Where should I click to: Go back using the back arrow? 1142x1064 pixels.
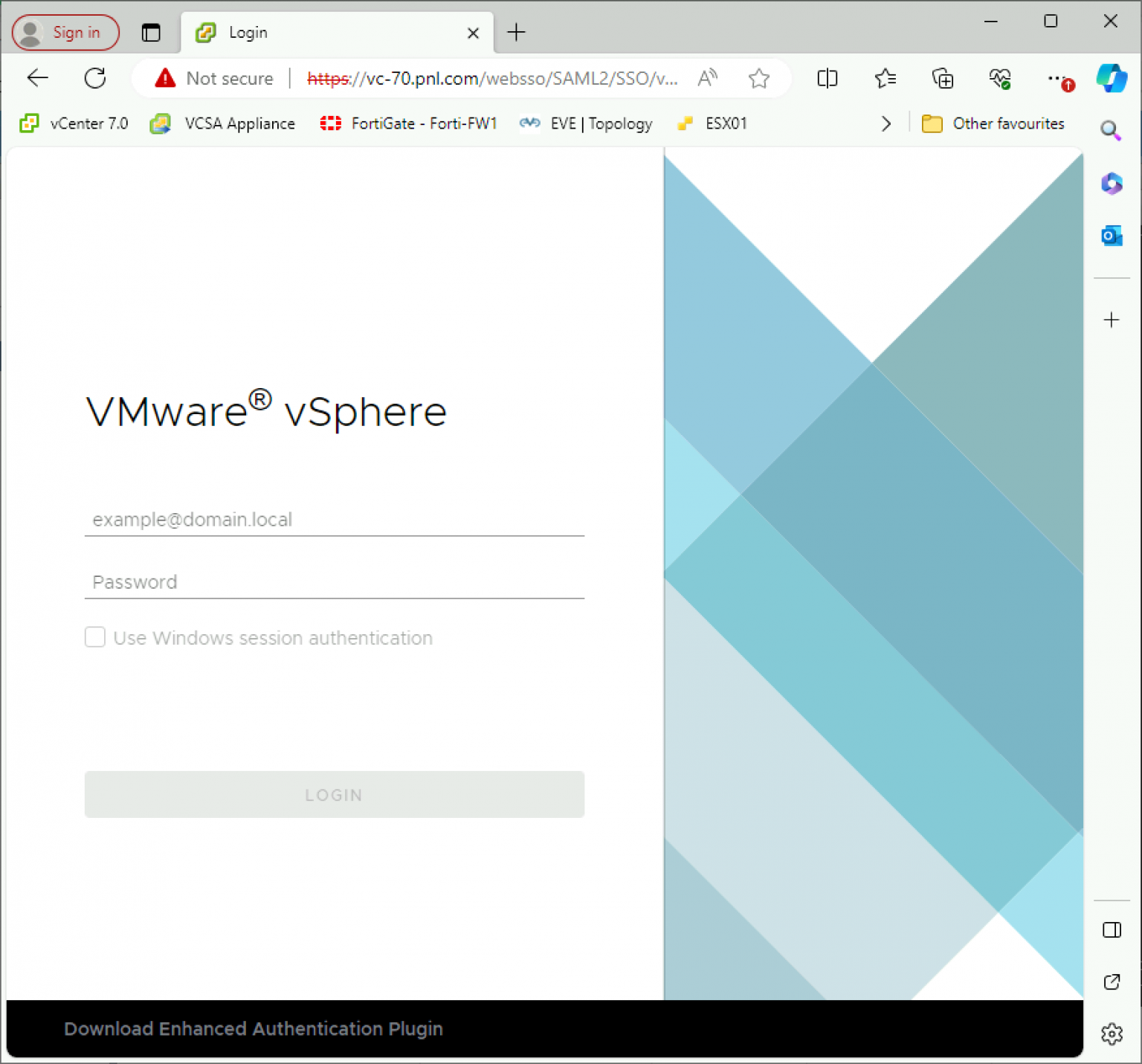(x=37, y=78)
